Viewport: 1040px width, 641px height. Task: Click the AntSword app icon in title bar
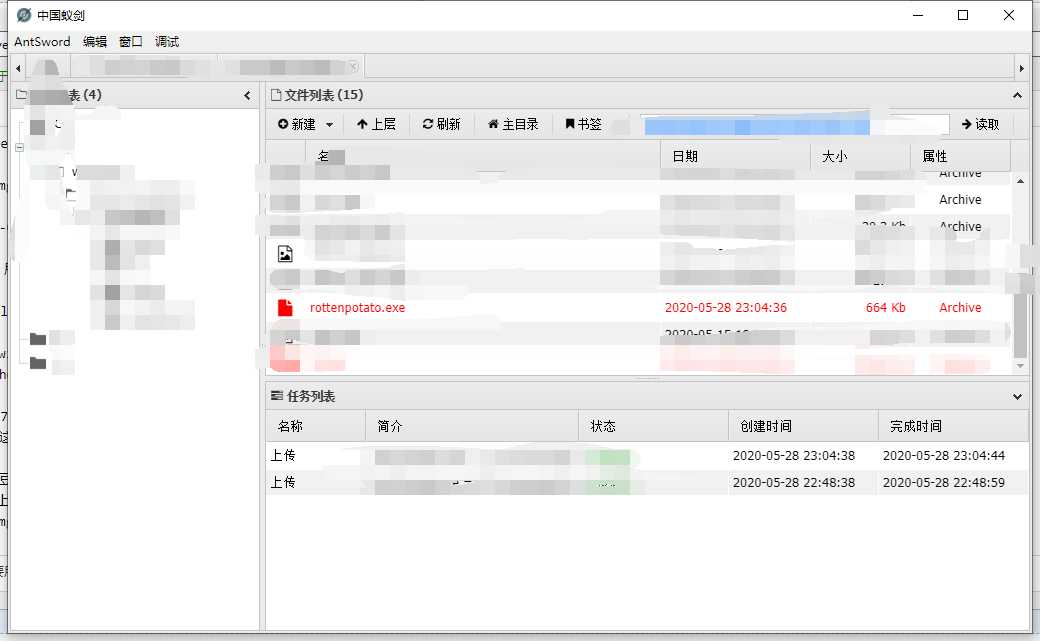point(24,15)
